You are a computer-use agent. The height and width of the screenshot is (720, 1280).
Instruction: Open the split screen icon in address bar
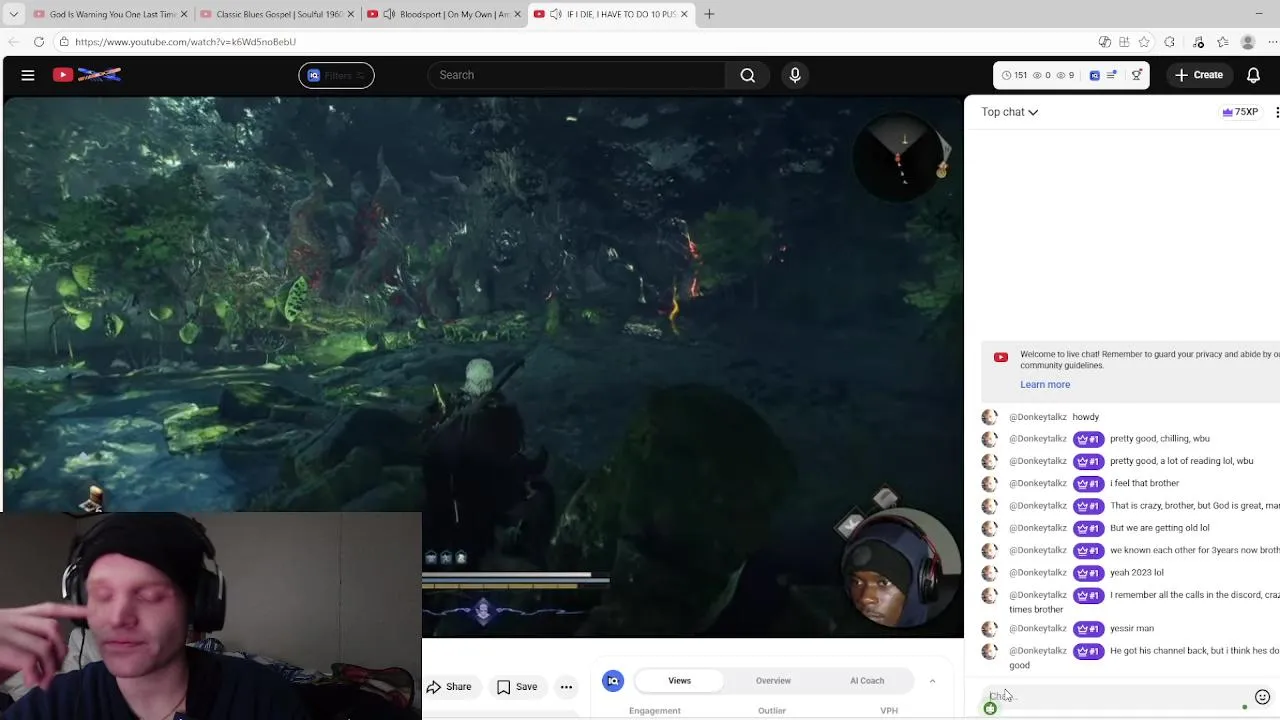(x=1124, y=42)
